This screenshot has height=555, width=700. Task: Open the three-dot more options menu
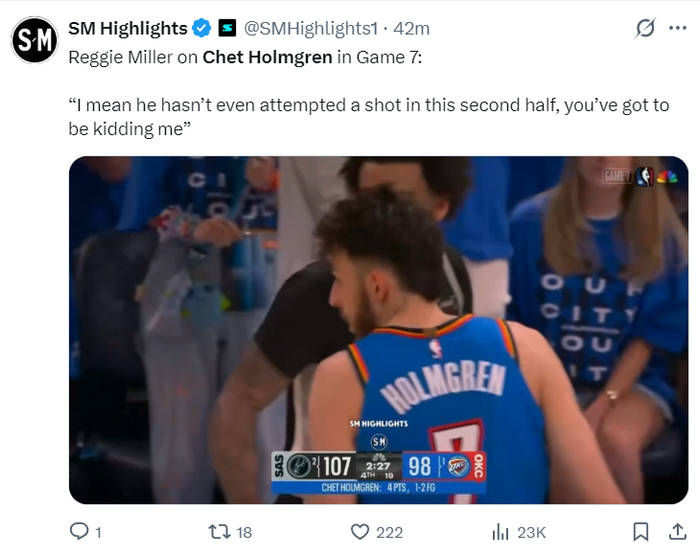[x=678, y=28]
